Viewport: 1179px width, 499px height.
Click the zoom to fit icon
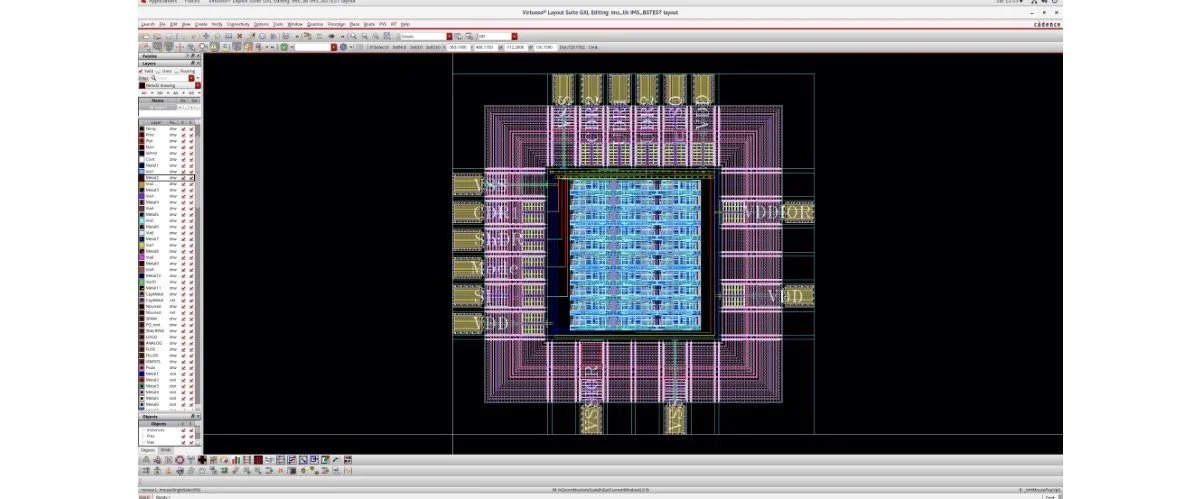pos(387,36)
